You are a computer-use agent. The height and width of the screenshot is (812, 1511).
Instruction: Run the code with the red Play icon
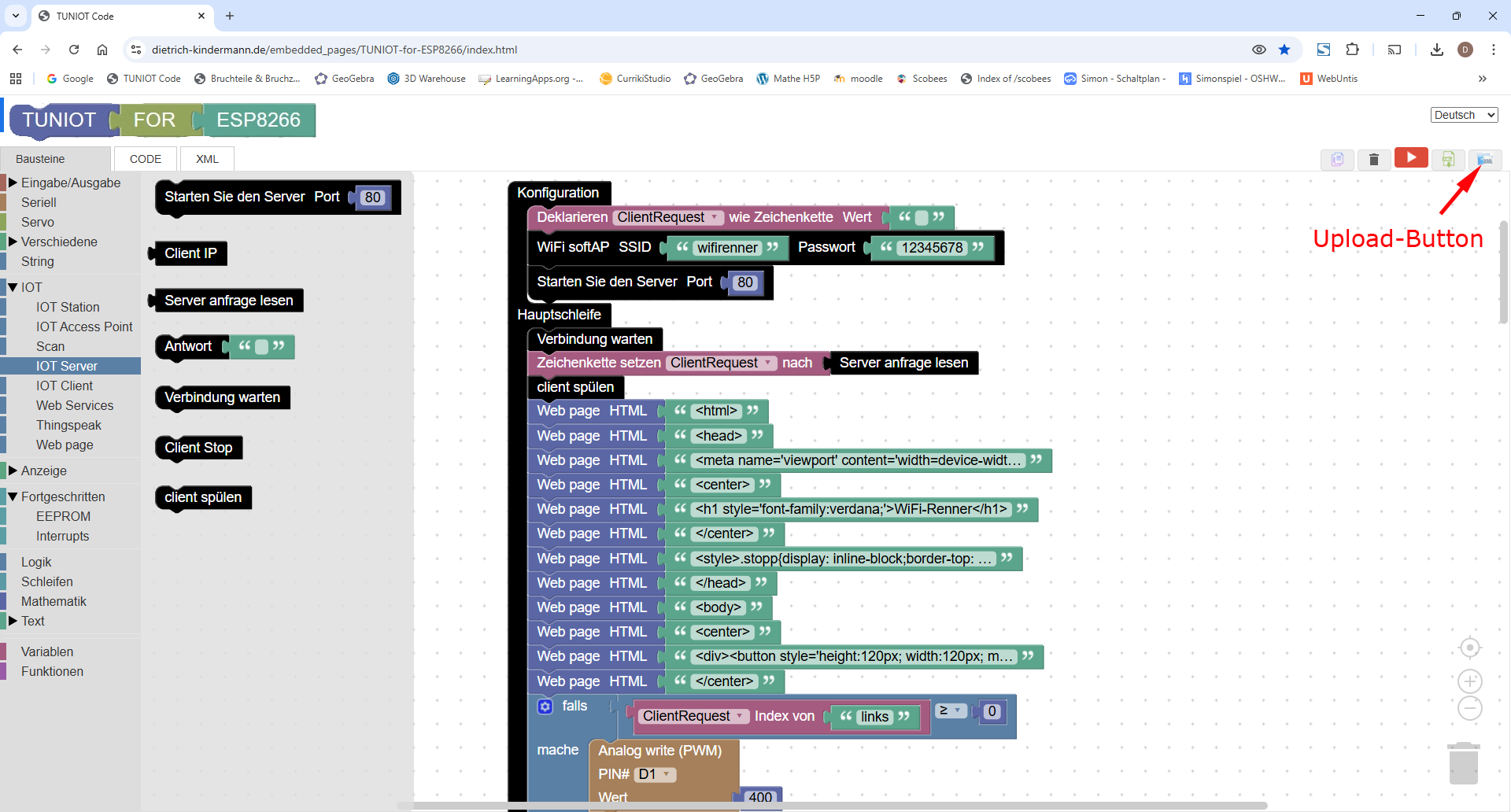click(x=1411, y=157)
